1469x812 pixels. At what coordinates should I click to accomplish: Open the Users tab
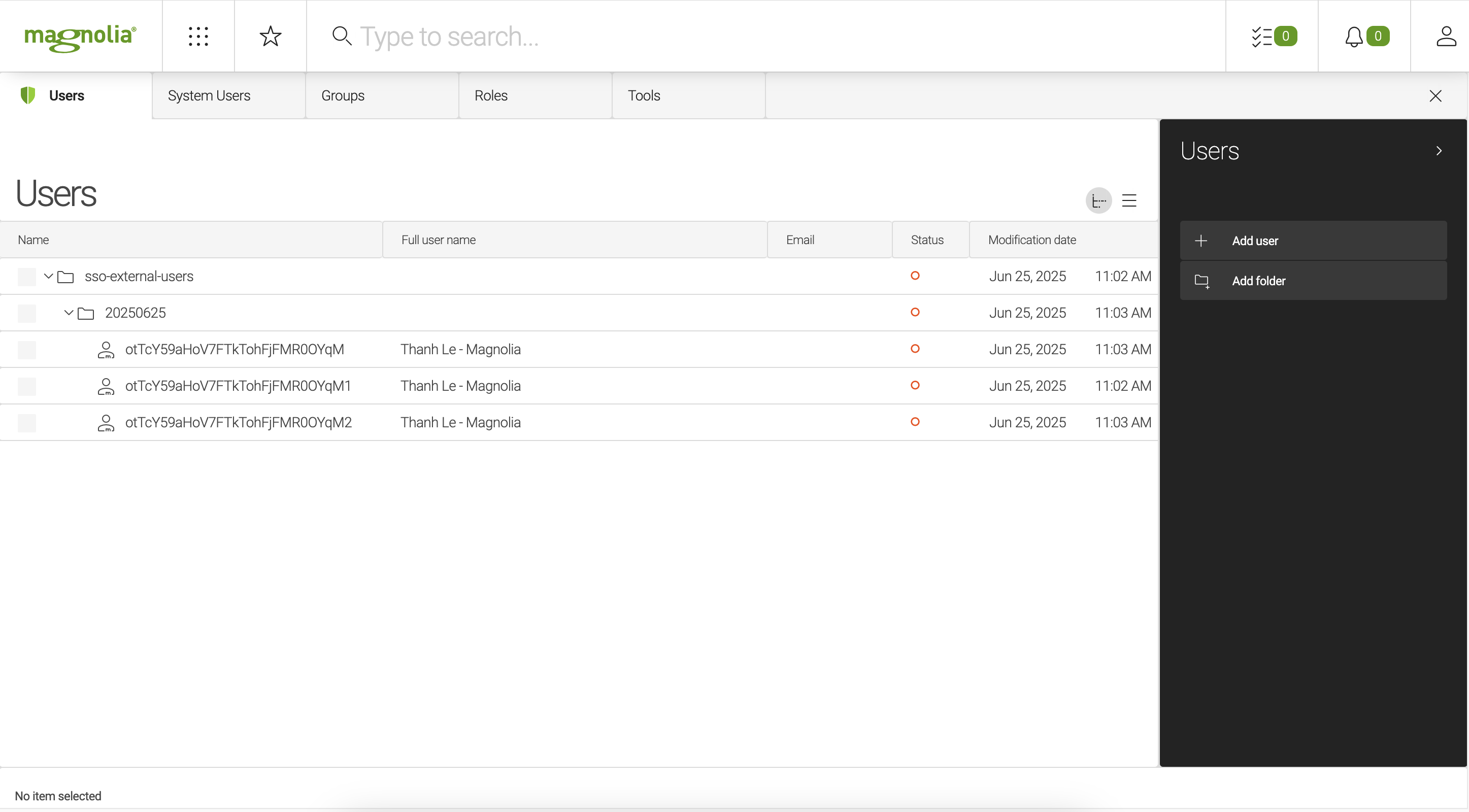point(77,95)
